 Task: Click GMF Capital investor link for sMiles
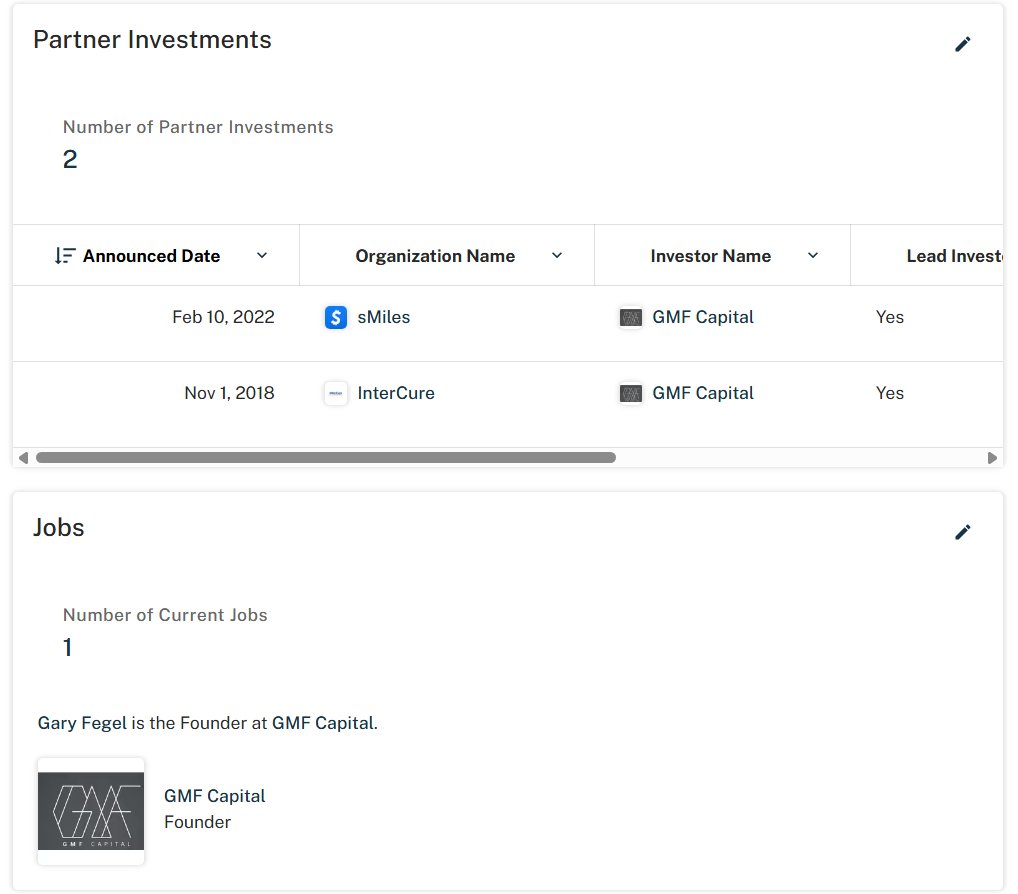703,318
